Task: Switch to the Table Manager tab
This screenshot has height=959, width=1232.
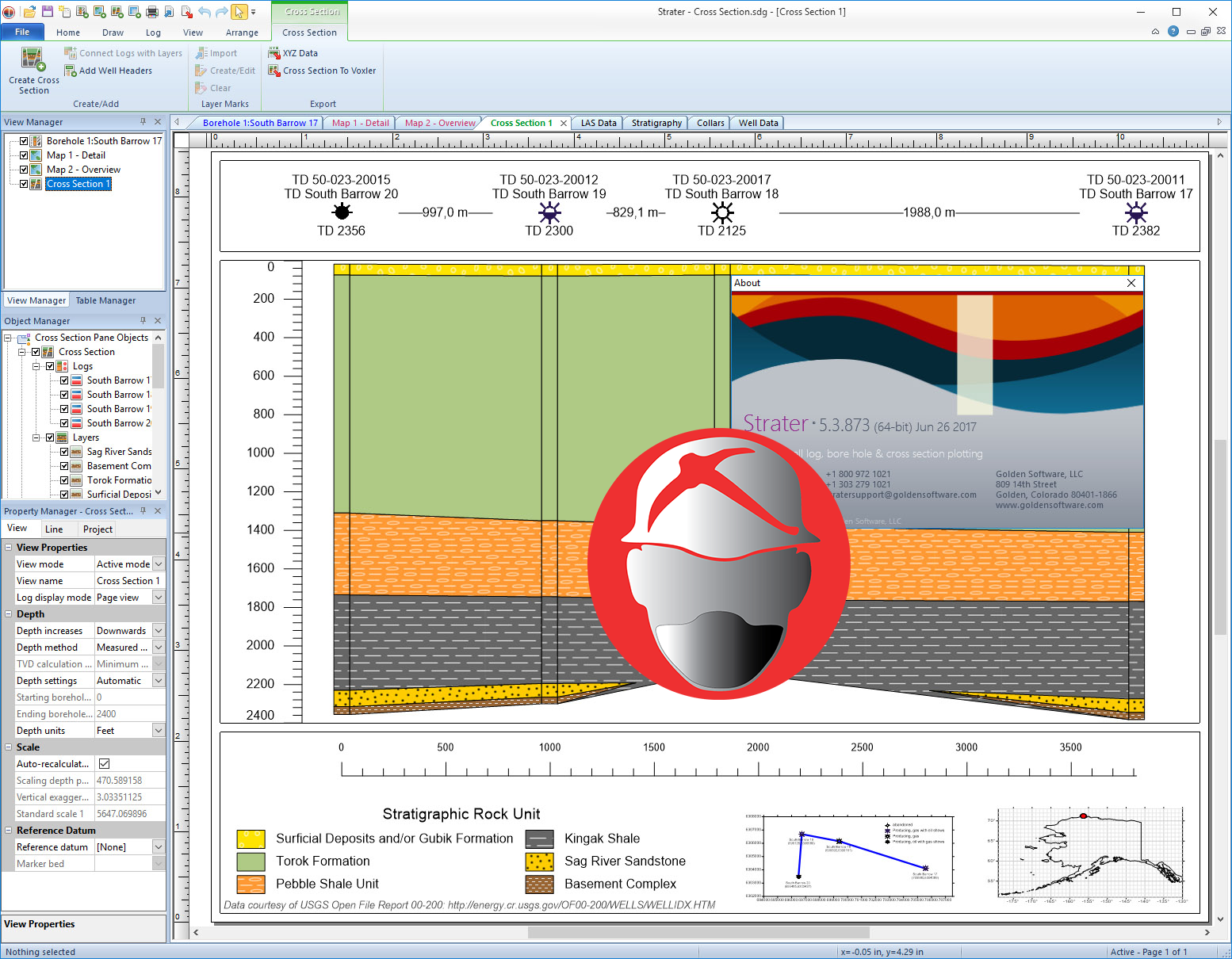Action: [x=105, y=300]
